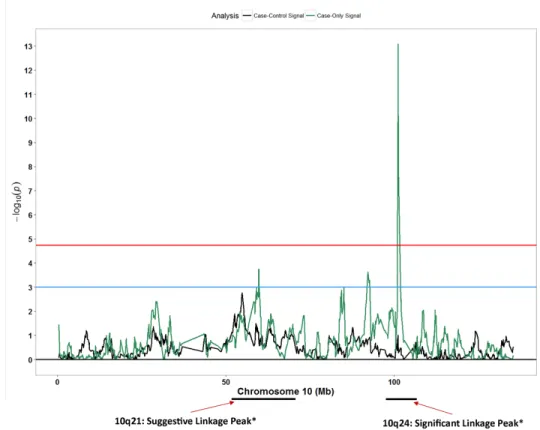Click x-axis tick label 50
540x430 pixels.
pos(226,382)
